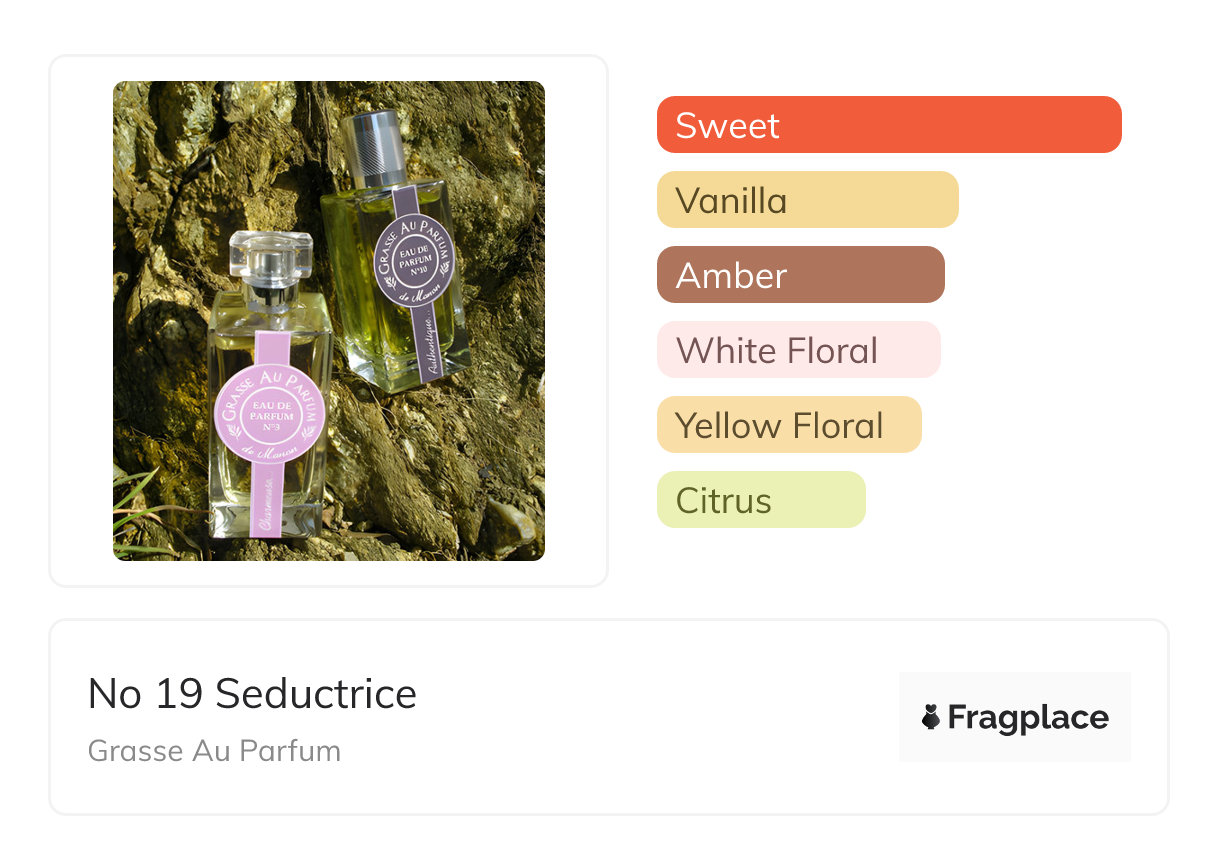The image size is (1218, 864).
Task: Click the Sweet accord bar
Action: [889, 125]
